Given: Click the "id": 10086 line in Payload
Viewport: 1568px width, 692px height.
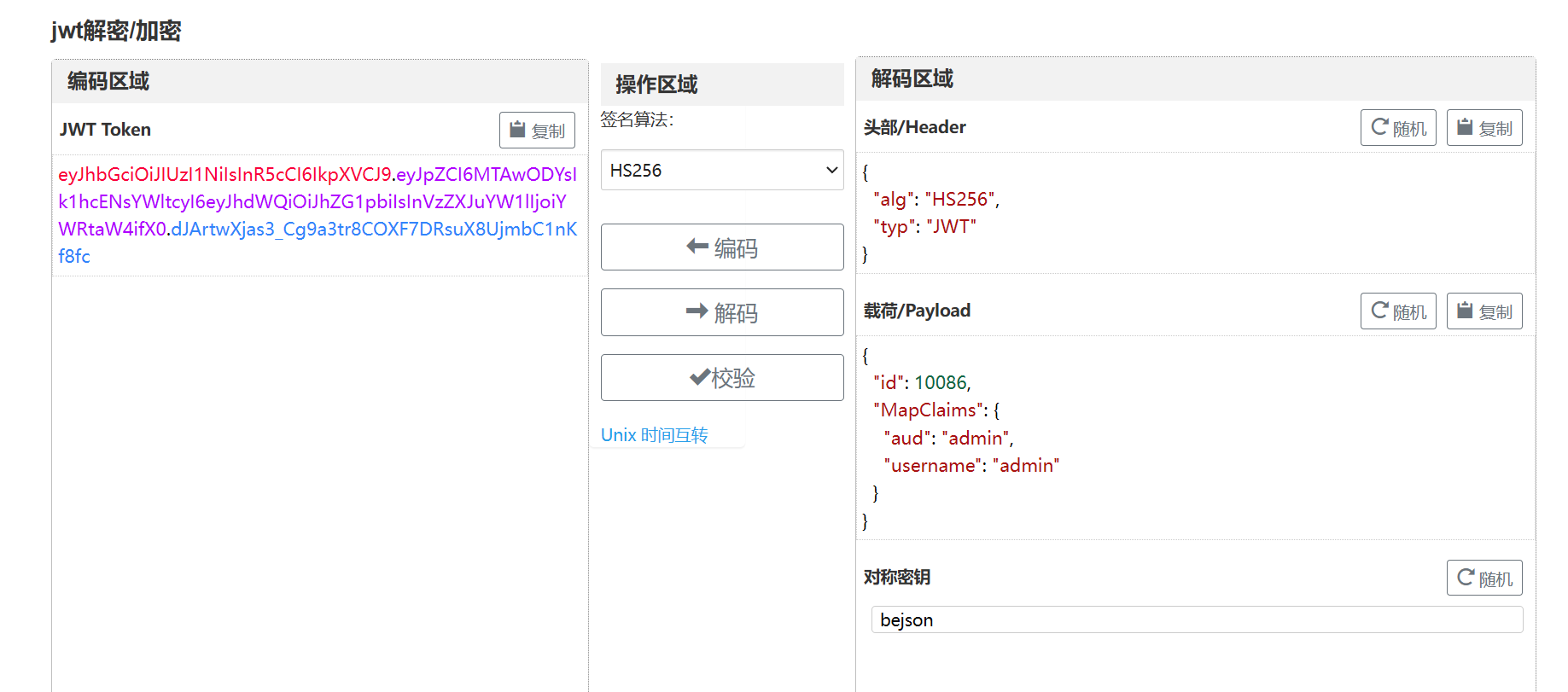Looking at the screenshot, I should [x=922, y=383].
